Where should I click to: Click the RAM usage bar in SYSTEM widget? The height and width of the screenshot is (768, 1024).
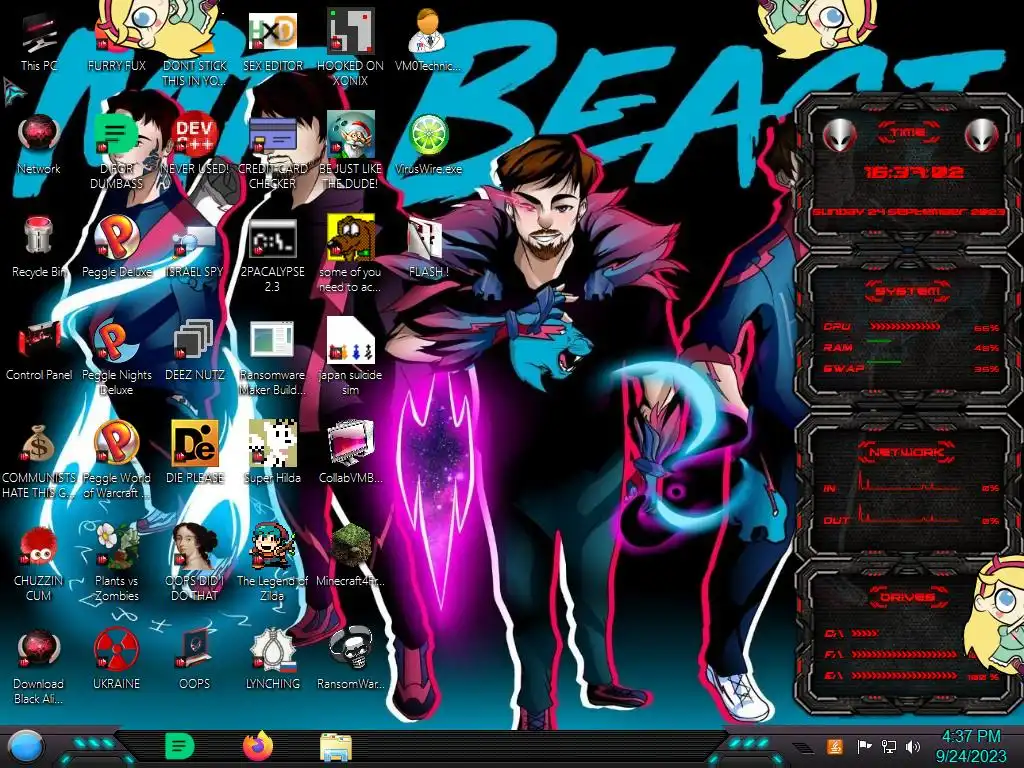[x=880, y=341]
